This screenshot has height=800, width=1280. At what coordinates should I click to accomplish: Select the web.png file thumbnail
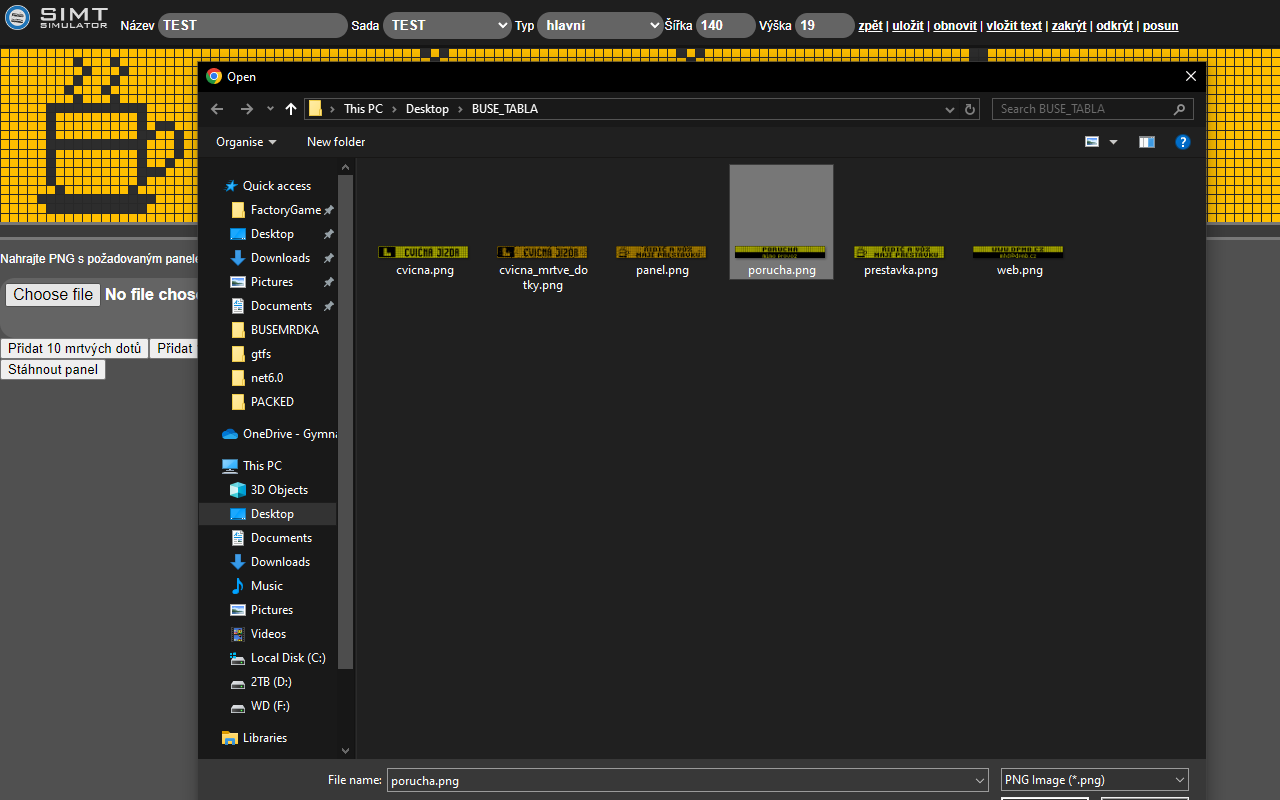click(x=1019, y=253)
